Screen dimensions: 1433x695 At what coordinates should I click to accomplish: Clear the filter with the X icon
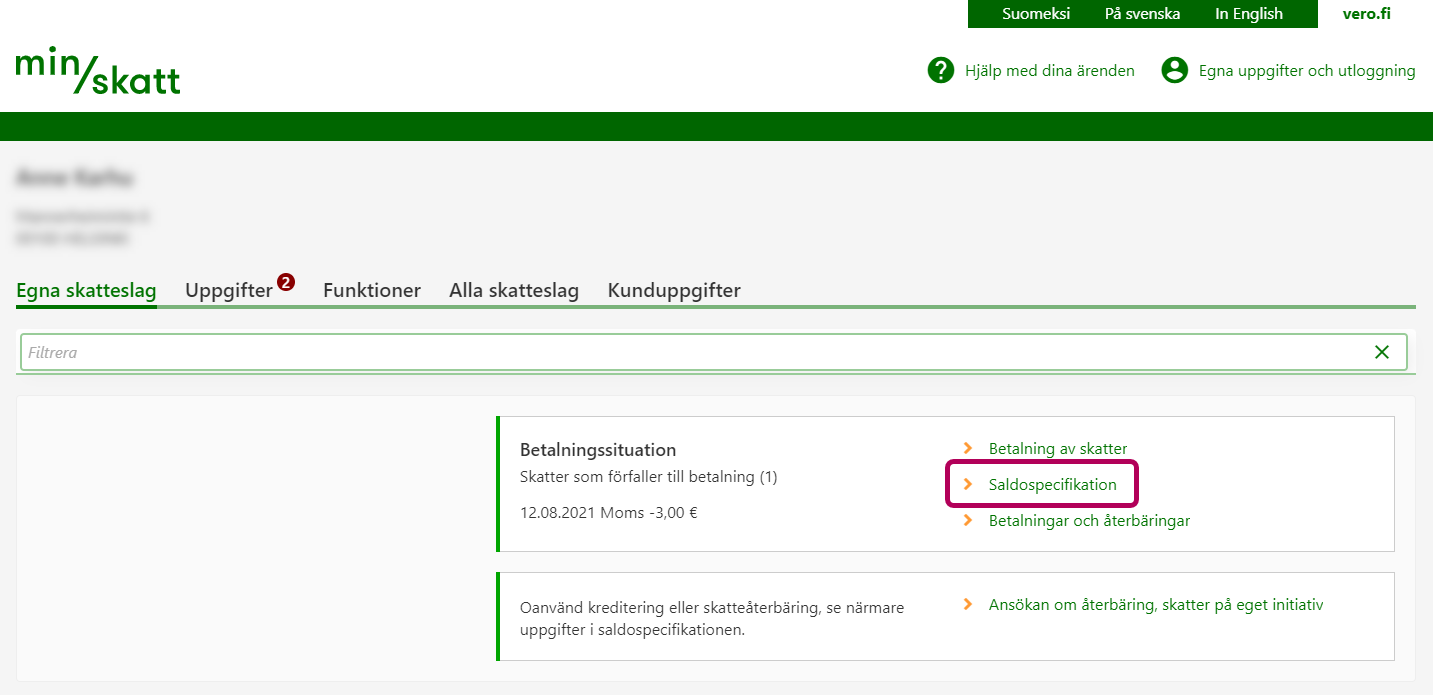pos(1382,352)
